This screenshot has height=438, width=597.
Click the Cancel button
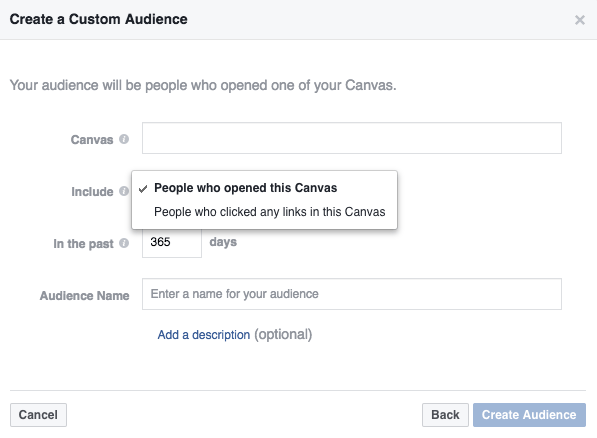[38, 415]
